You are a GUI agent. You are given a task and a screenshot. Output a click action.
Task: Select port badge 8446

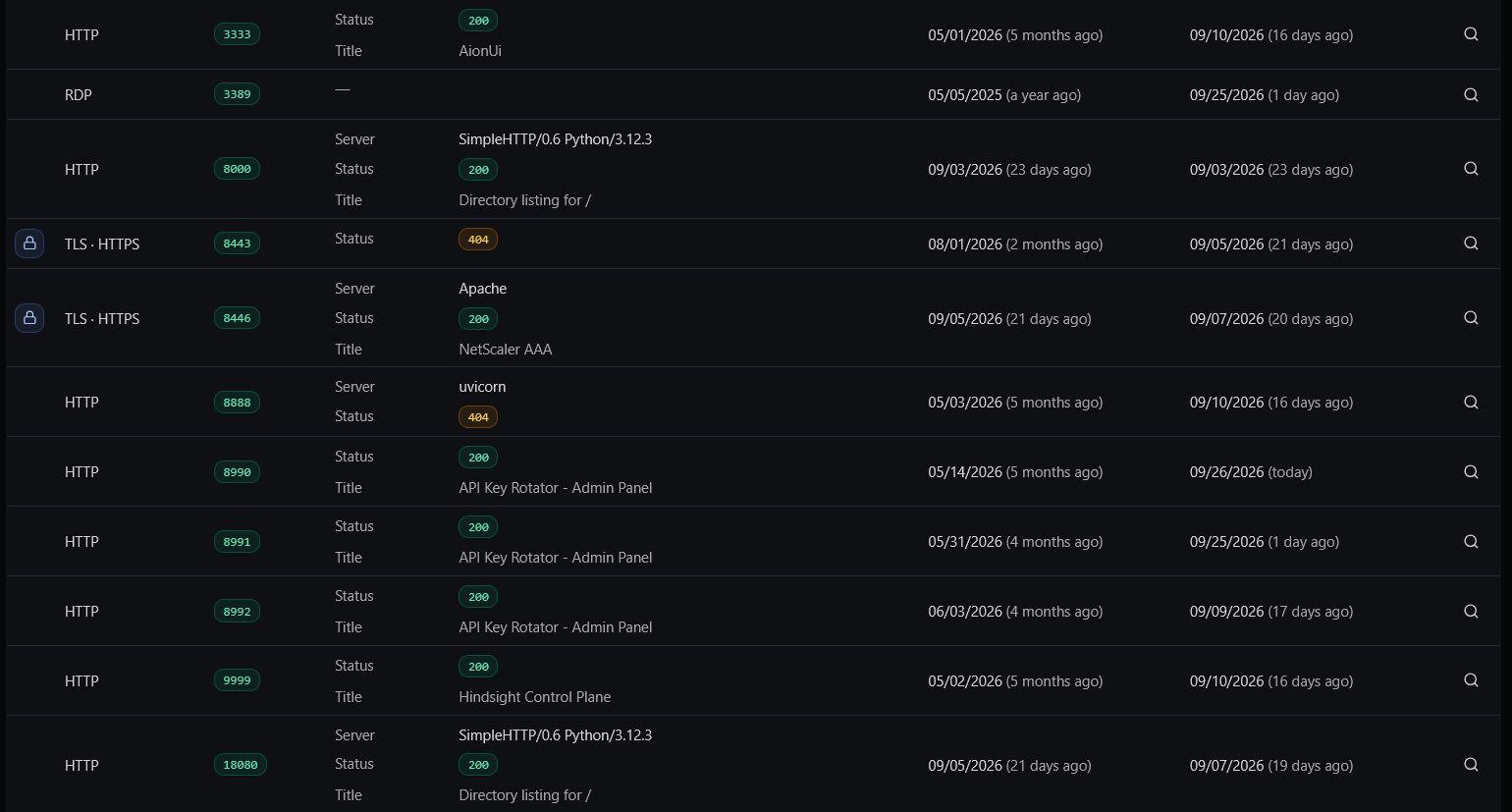pos(237,318)
